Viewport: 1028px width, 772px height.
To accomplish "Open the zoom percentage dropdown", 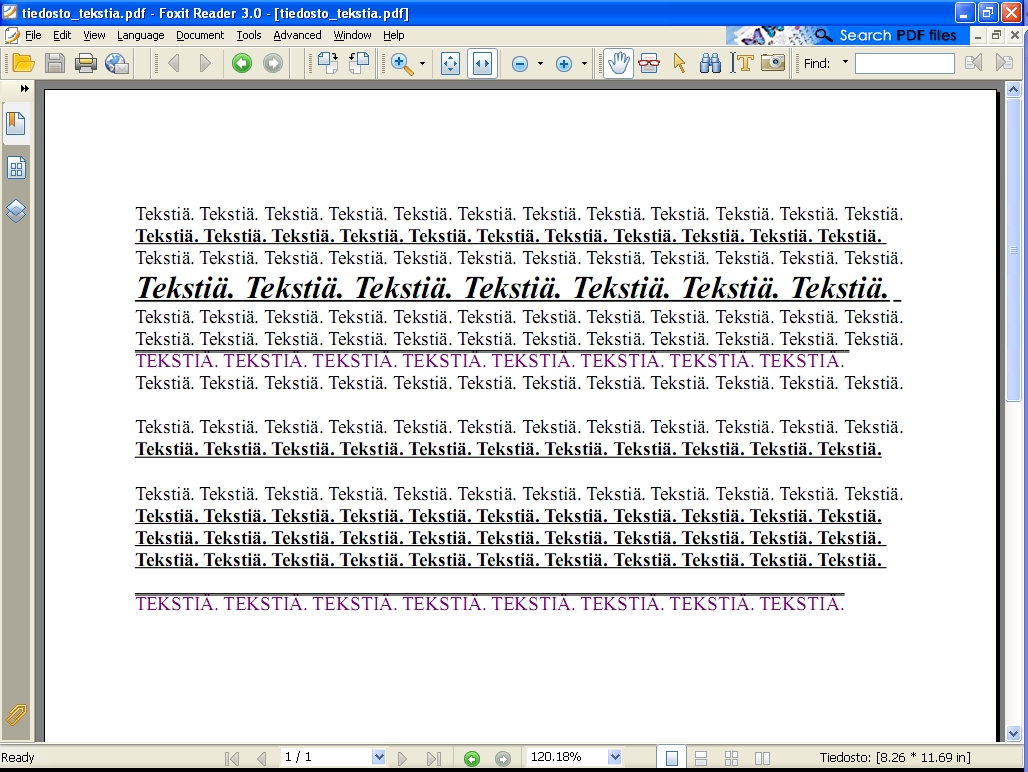I will (x=615, y=758).
